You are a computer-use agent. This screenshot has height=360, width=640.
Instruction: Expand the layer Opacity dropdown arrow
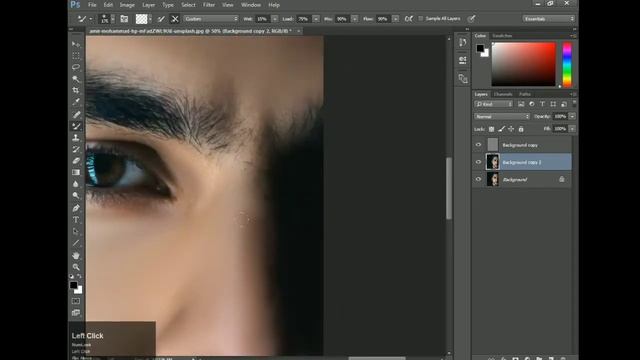click(x=572, y=117)
